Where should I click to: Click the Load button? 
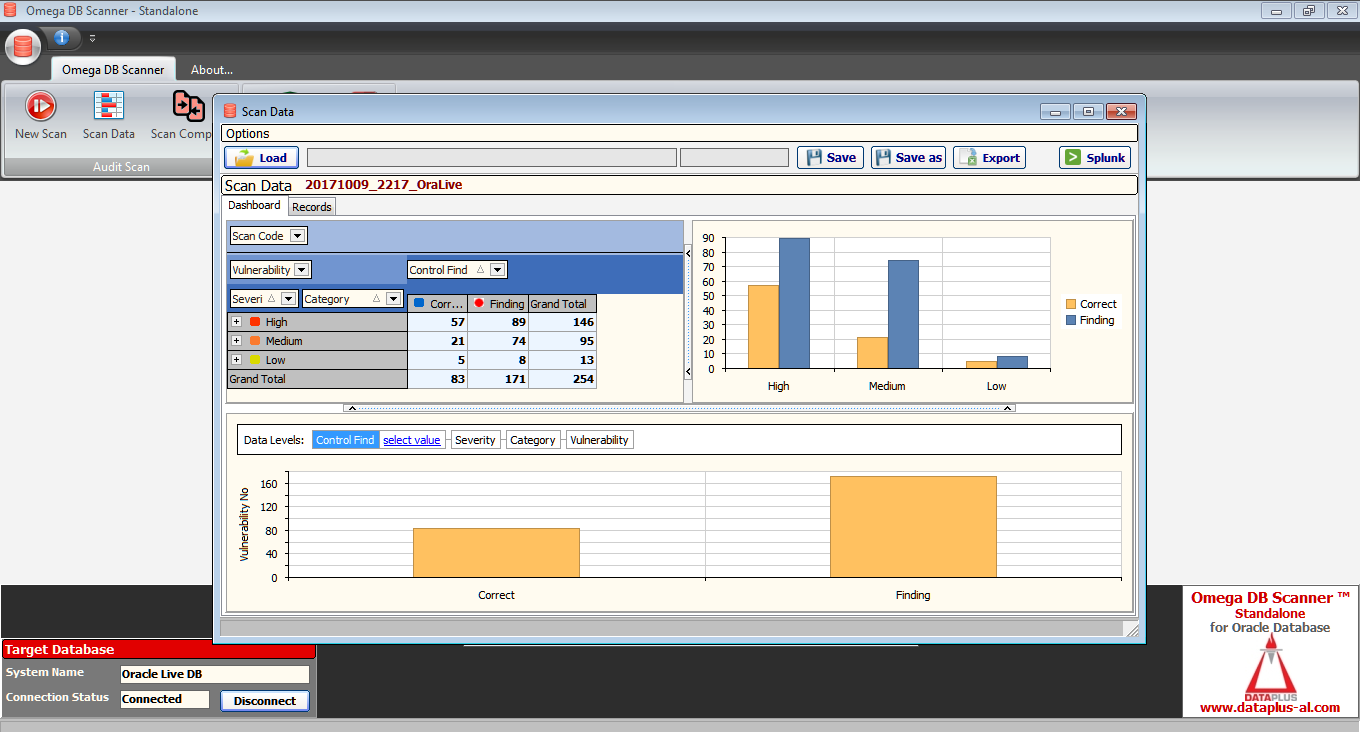pos(261,157)
